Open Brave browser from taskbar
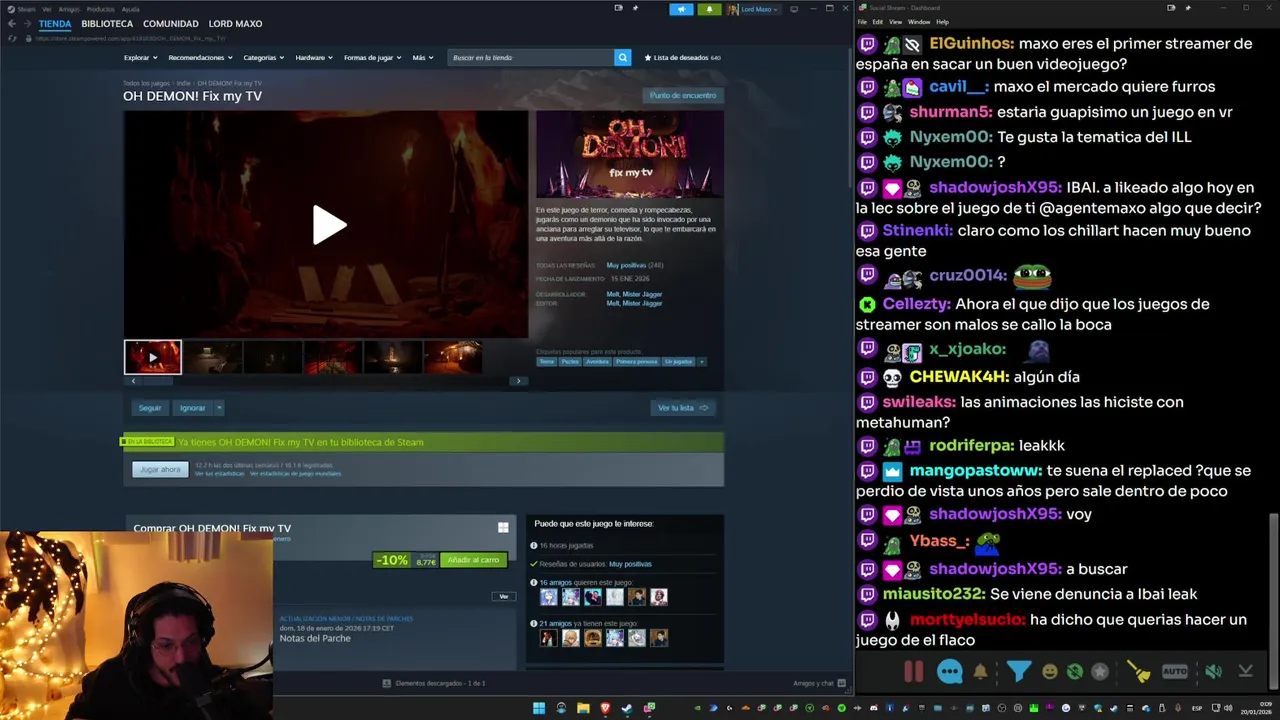 click(x=605, y=709)
